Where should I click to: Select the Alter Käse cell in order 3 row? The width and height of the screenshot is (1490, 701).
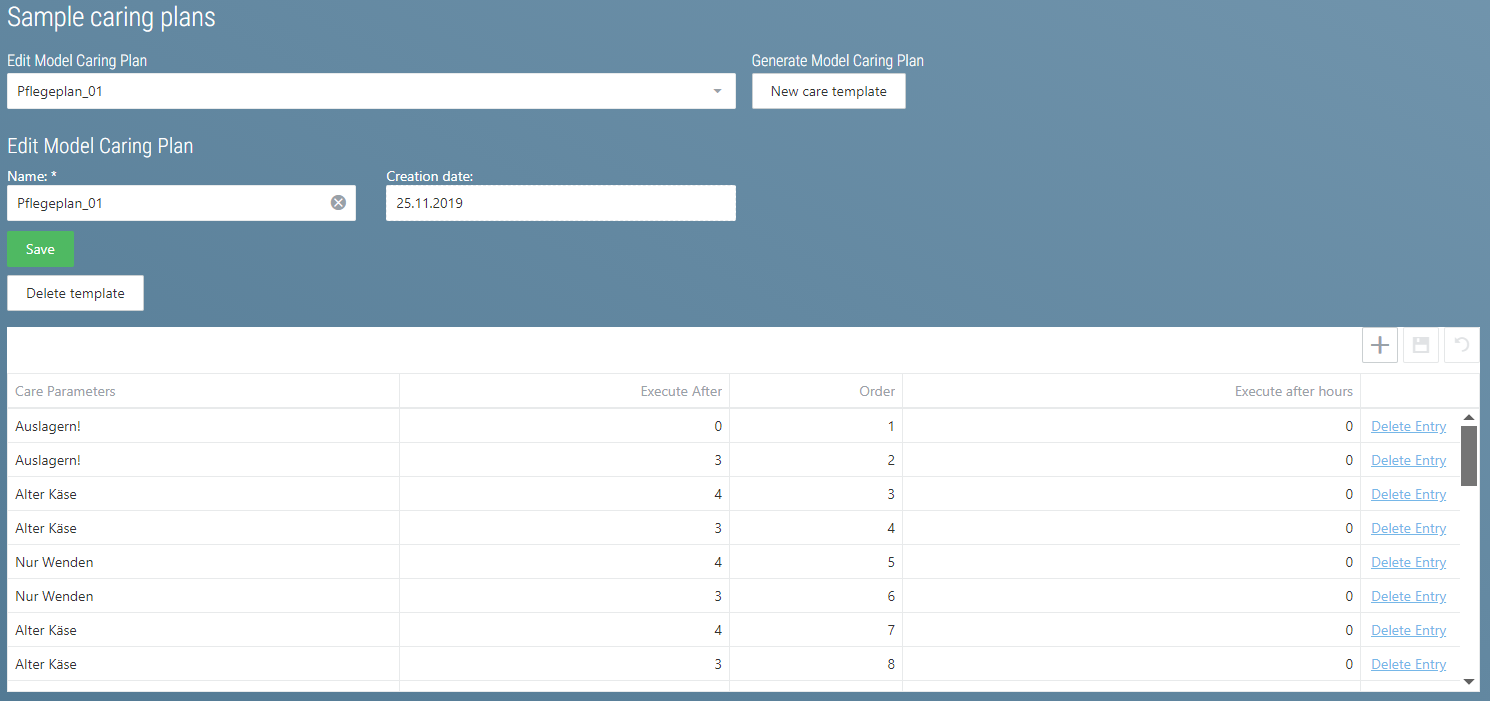(46, 494)
